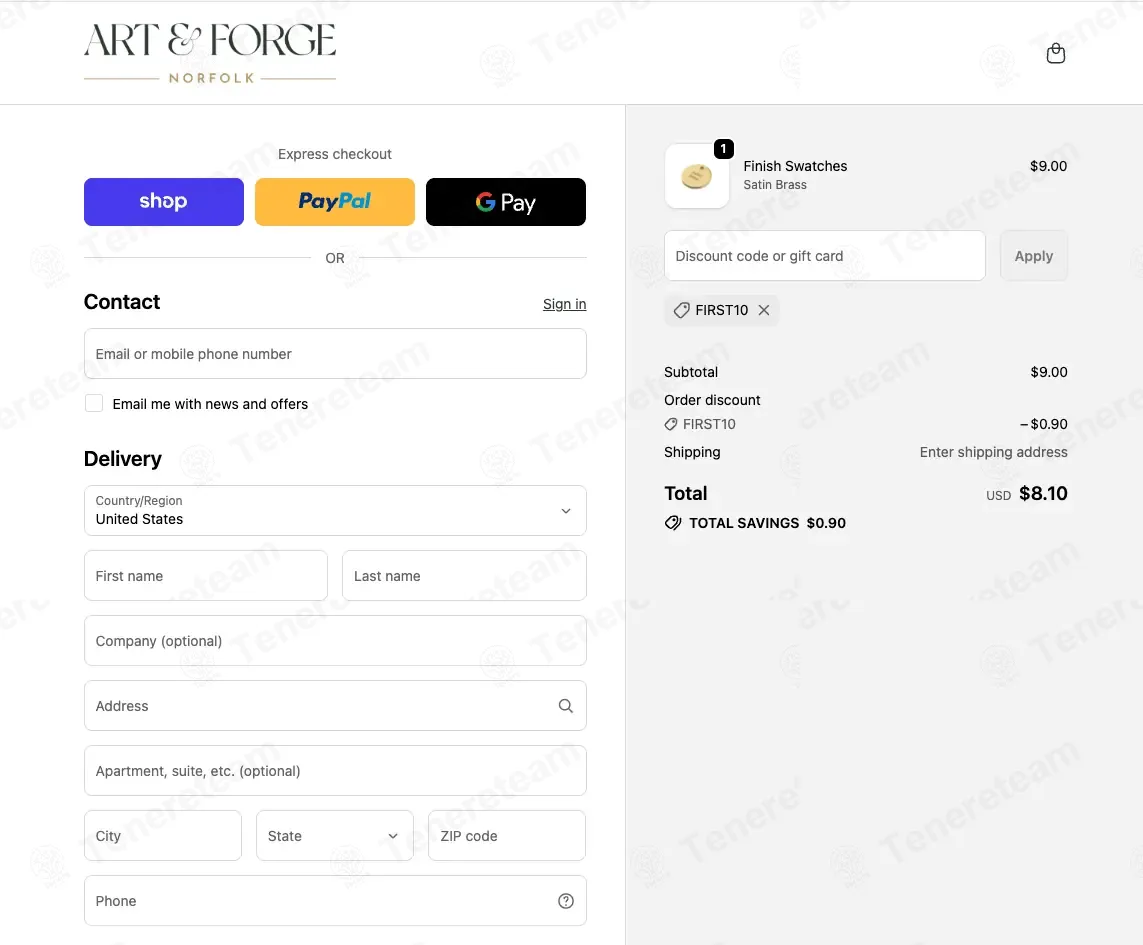Click the address search magnifier icon

566,706
